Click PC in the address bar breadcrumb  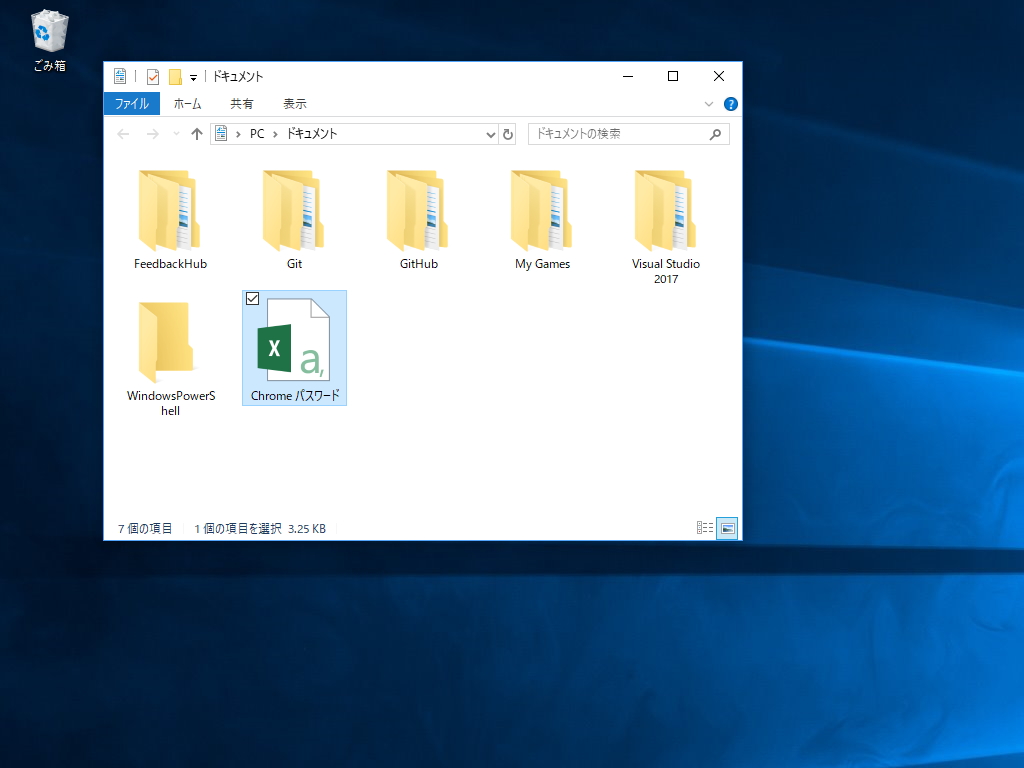pos(256,133)
